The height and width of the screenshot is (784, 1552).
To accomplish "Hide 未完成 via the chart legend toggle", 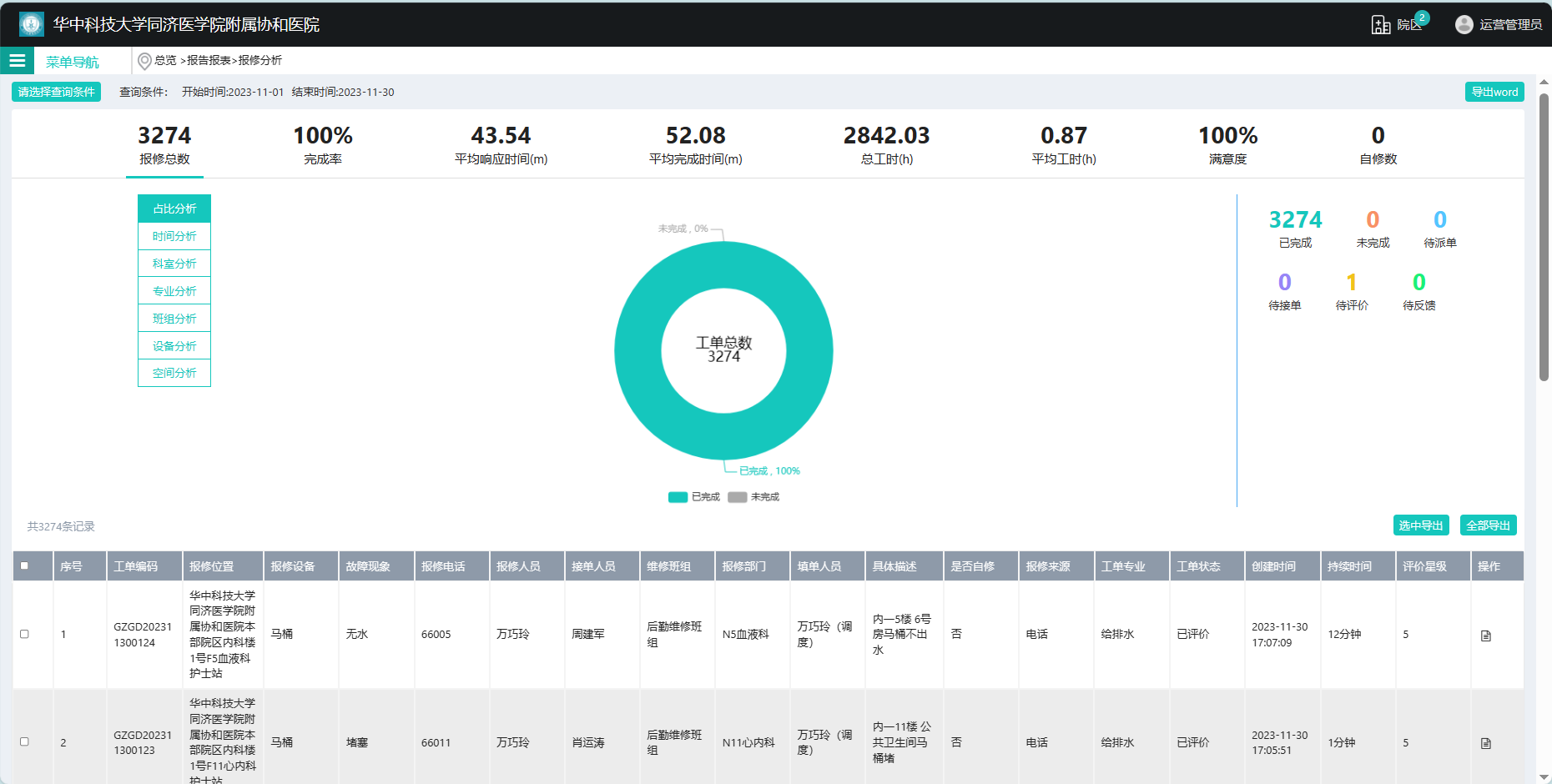I will (x=753, y=496).
